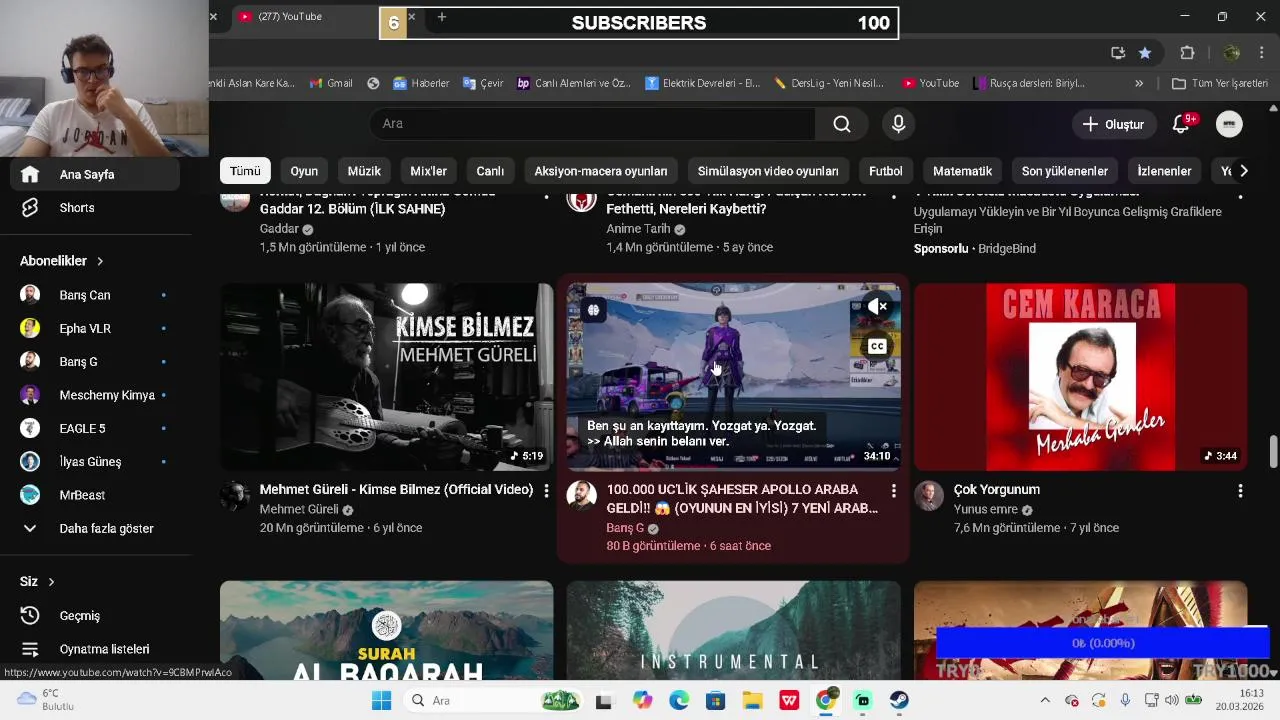Open the Haberler bookmark

pyautogui.click(x=421, y=83)
